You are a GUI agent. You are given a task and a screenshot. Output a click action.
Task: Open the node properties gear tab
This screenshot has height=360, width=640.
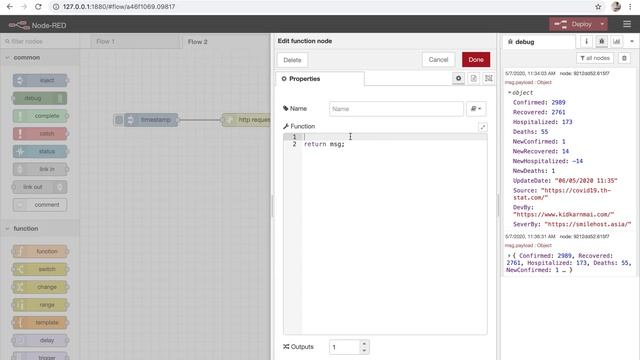pos(458,78)
